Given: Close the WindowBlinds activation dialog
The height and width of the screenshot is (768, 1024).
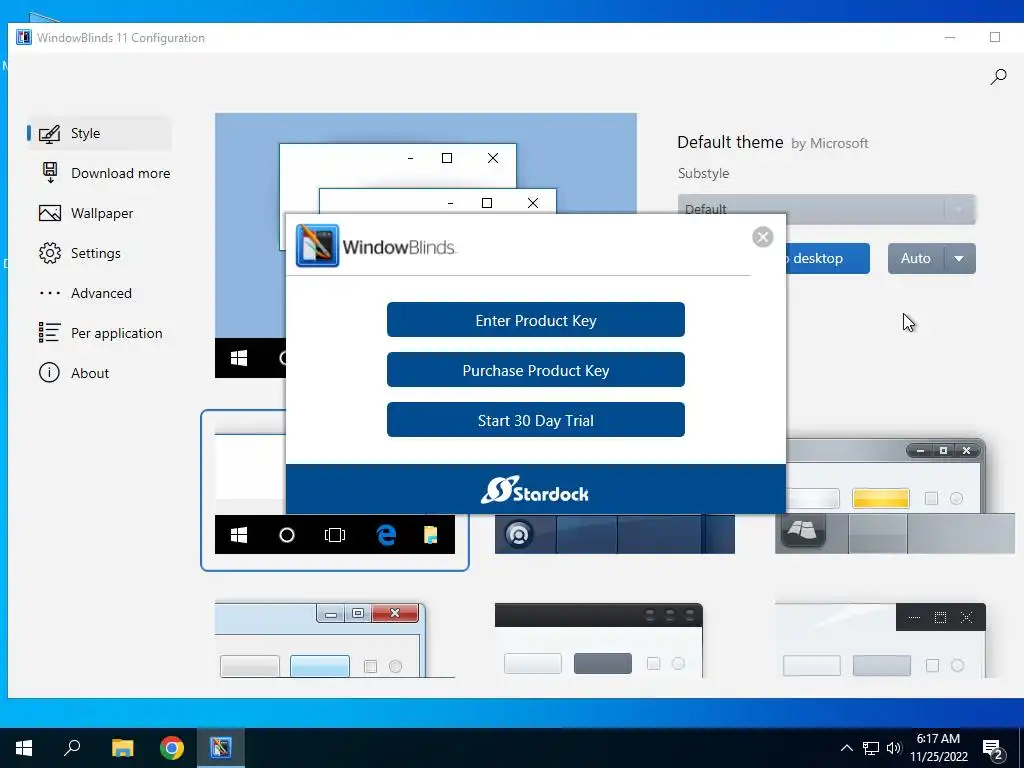Looking at the screenshot, I should [762, 237].
